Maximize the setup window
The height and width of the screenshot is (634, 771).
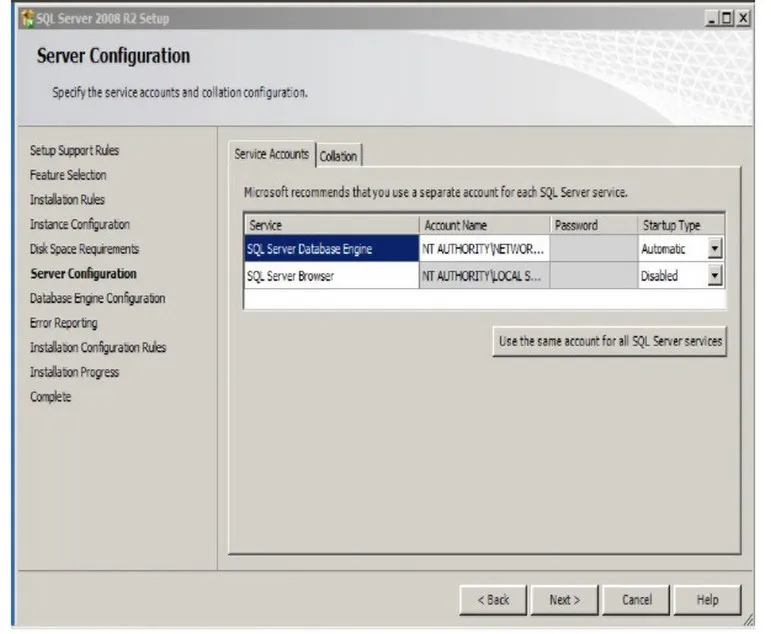click(727, 19)
